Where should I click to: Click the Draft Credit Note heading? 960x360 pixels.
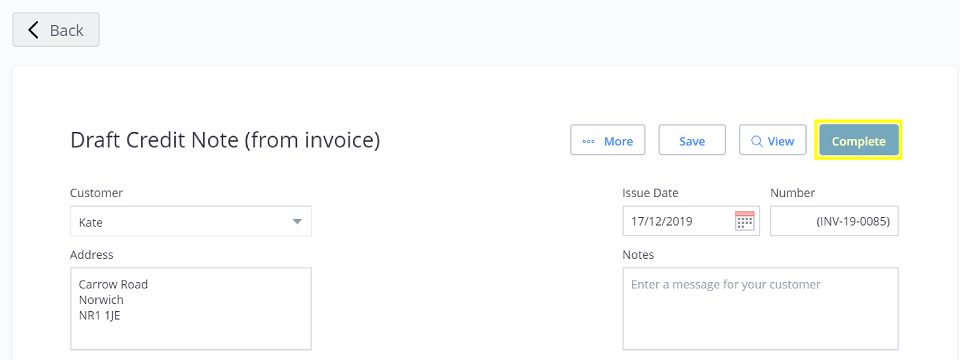click(225, 140)
